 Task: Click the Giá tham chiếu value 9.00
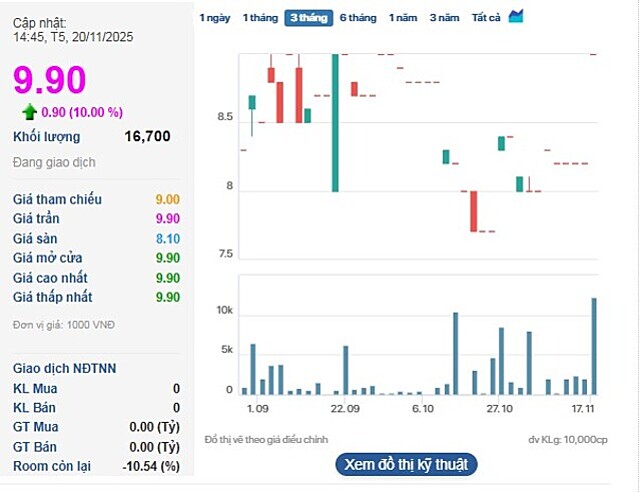[167, 200]
